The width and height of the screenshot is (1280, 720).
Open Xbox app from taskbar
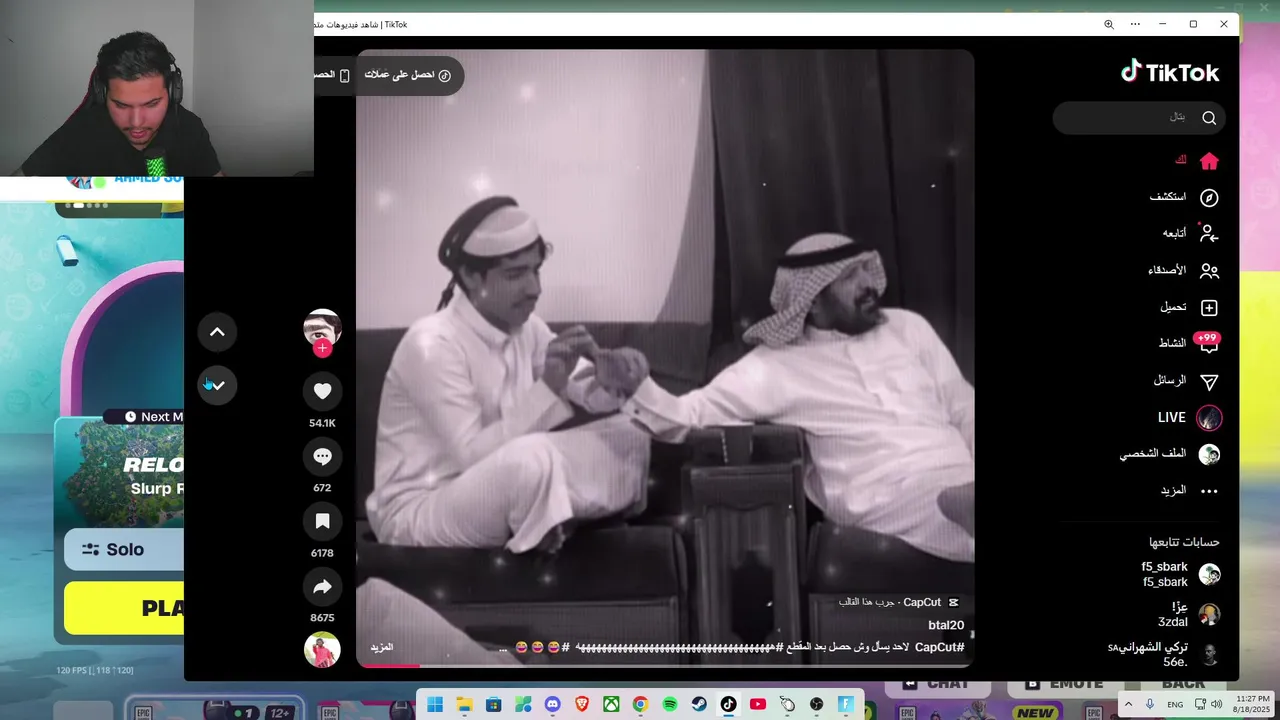[611, 704]
